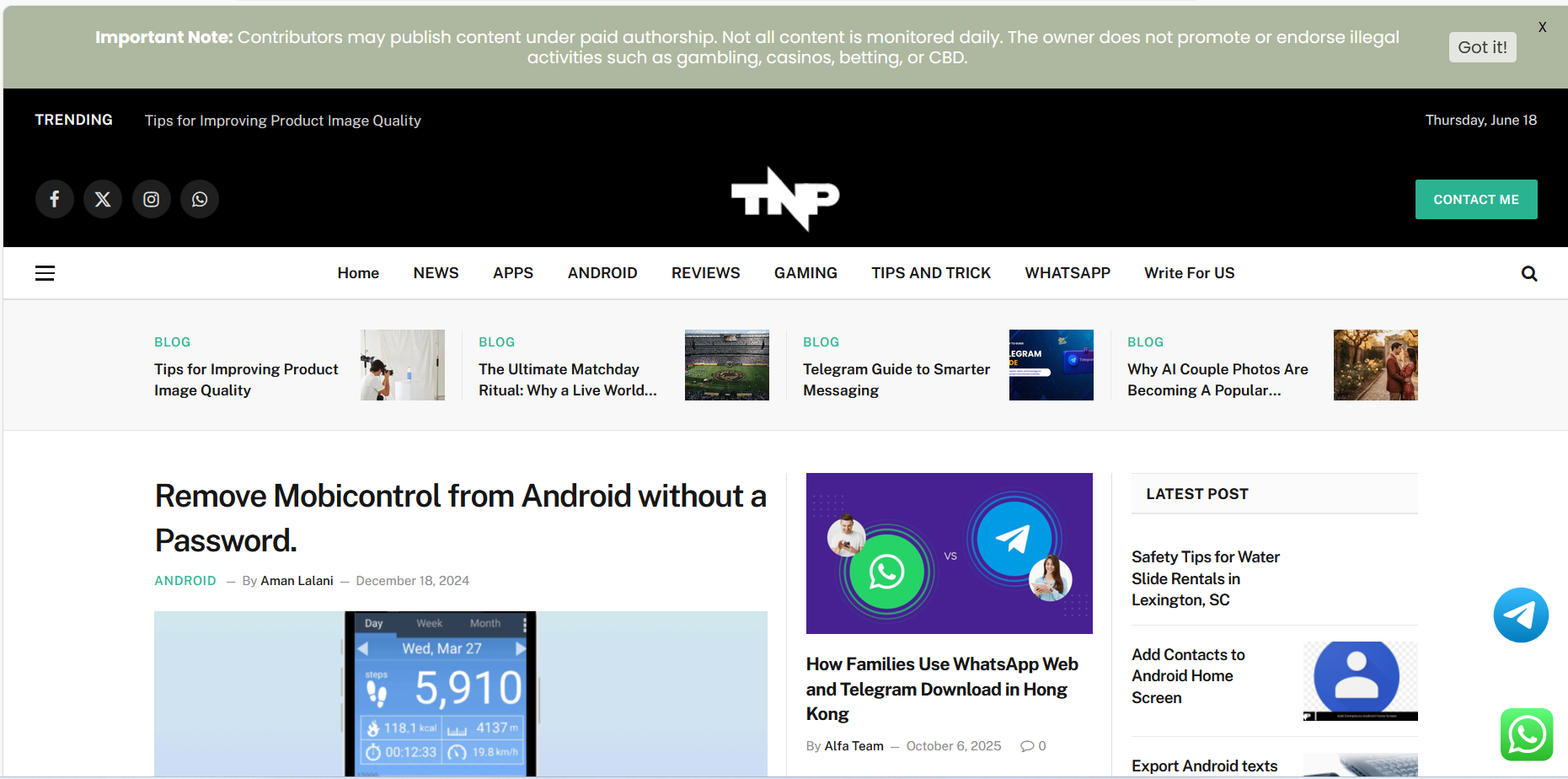1568x779 pixels.
Task: Click the date December 18, 2024
Action: pyautogui.click(x=413, y=581)
